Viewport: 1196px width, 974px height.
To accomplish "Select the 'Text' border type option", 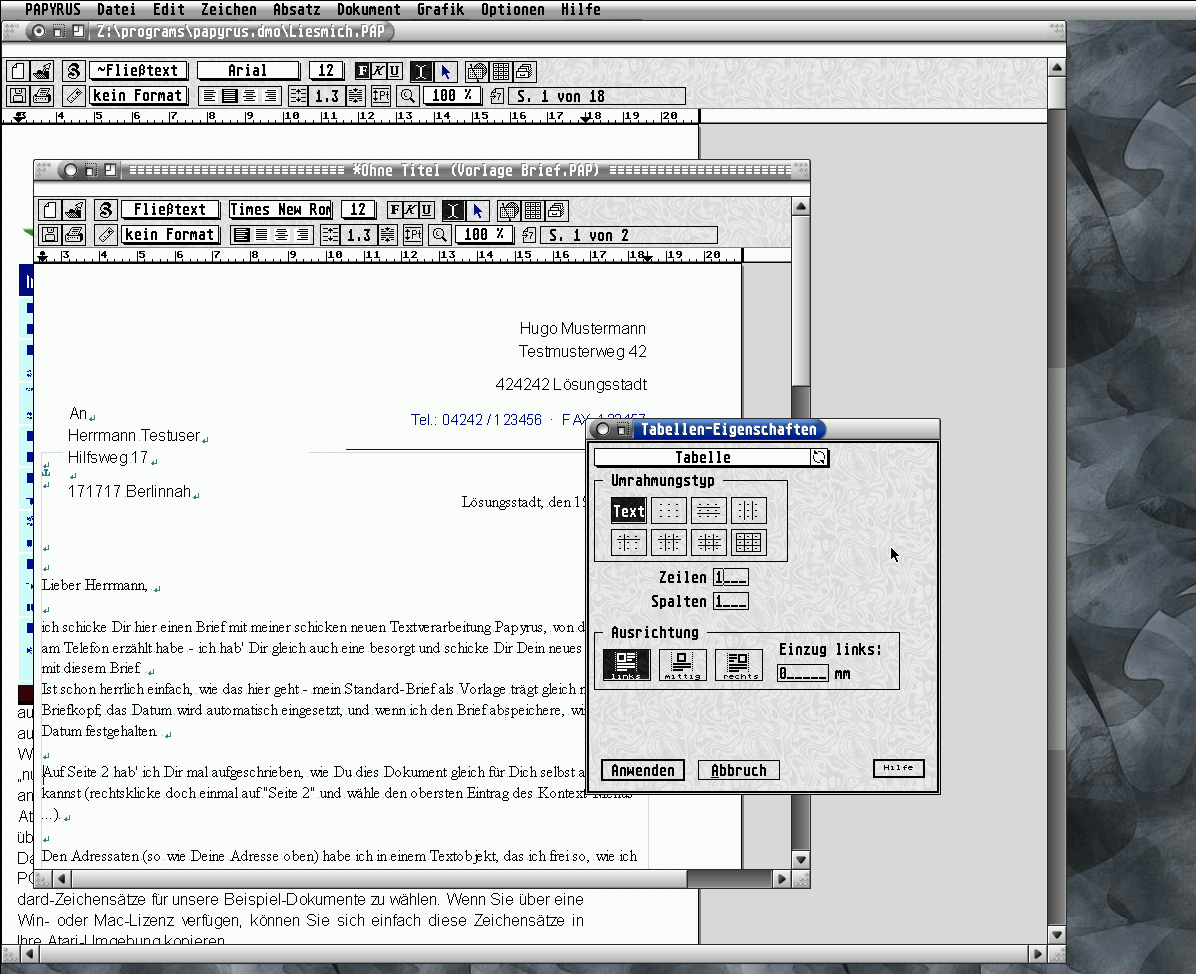I will (628, 511).
